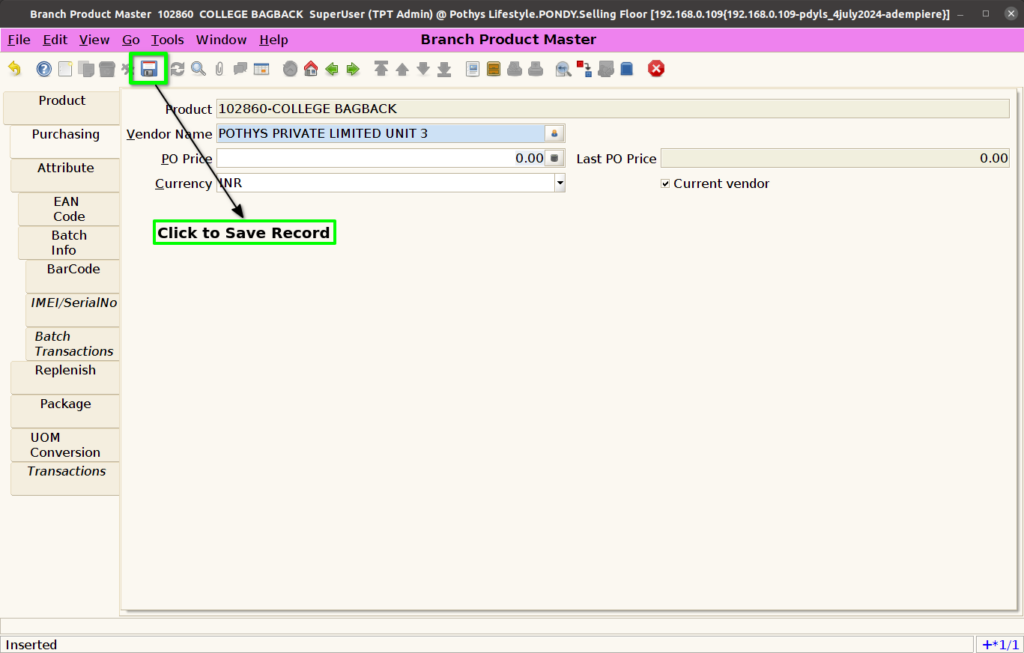Click the Vendor Name text field
The width and height of the screenshot is (1024, 653).
click(381, 134)
